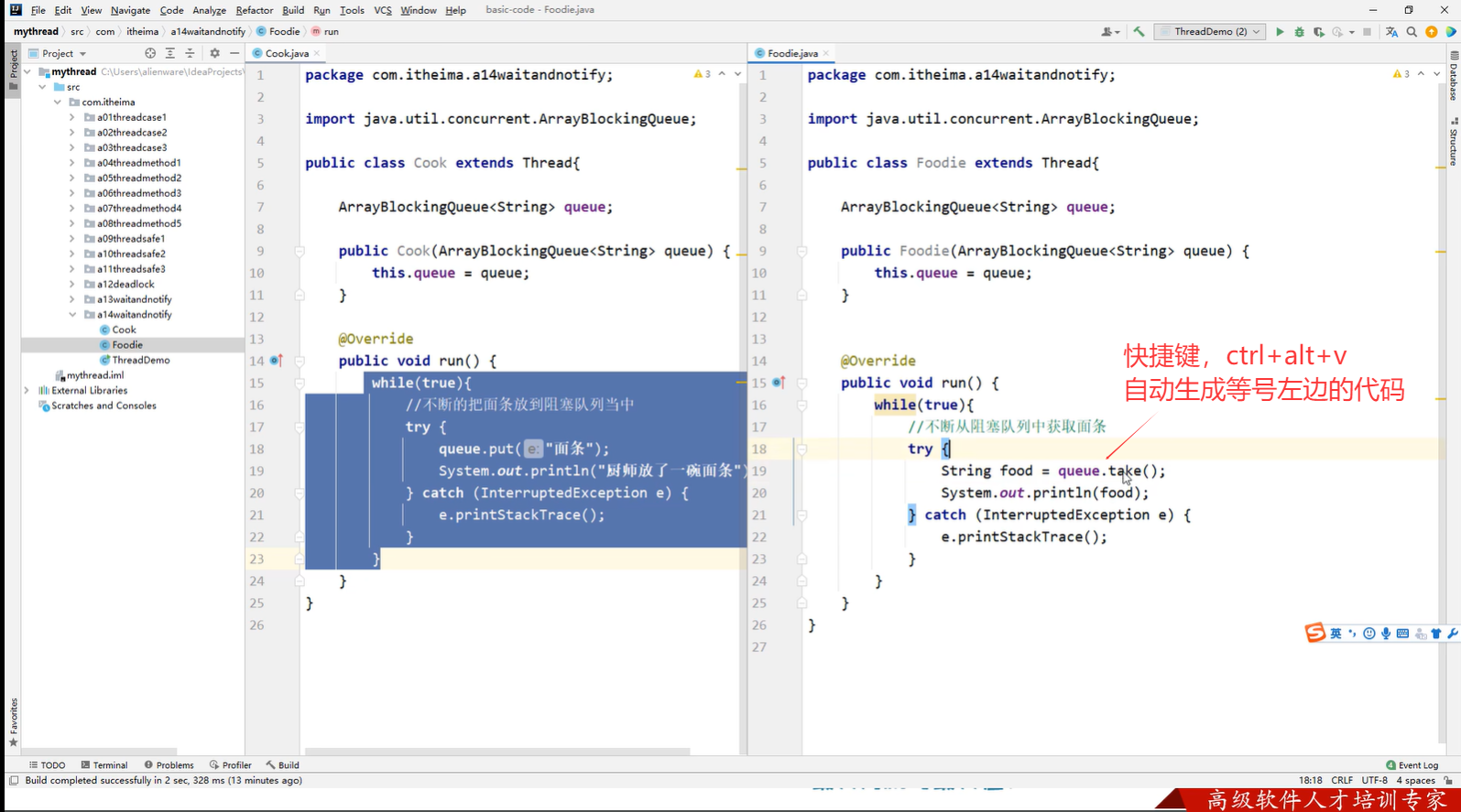This screenshot has width=1461, height=812.
Task: Click Expand All in Project panel
Action: [169, 54]
